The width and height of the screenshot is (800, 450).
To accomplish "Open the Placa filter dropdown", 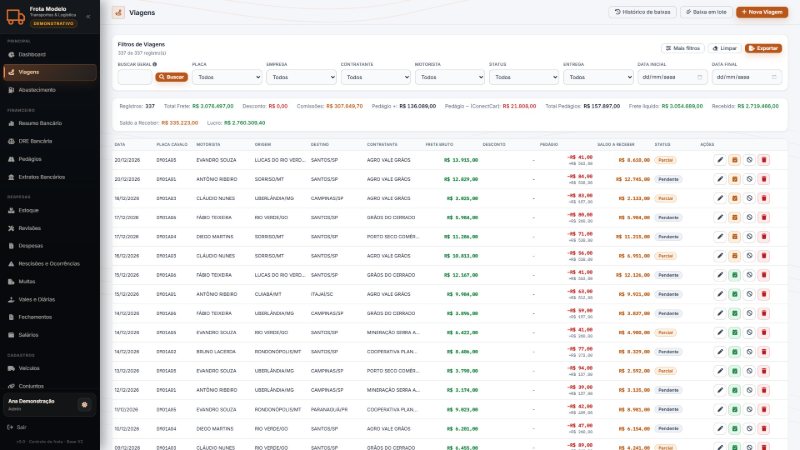I will pos(227,77).
